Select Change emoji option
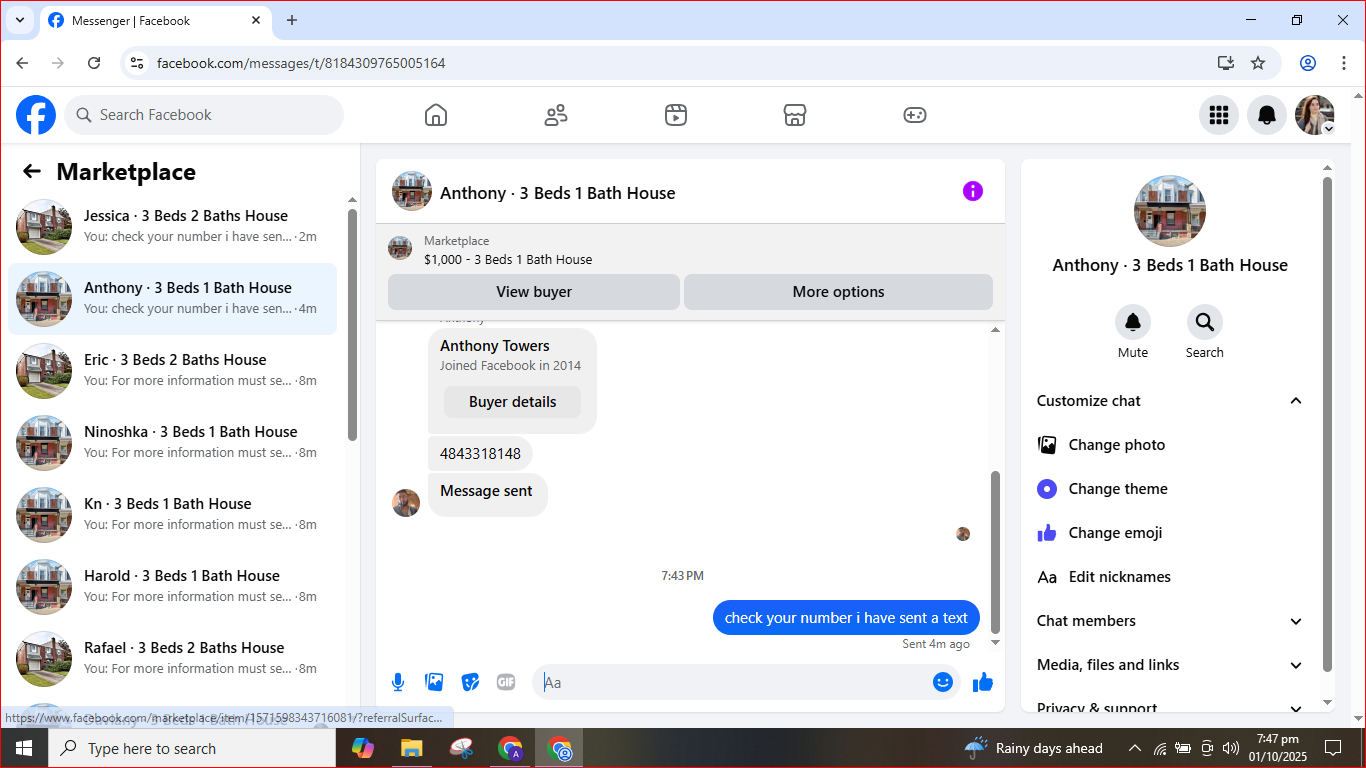Screen dimensions: 1366x768 [x=1170, y=533]
